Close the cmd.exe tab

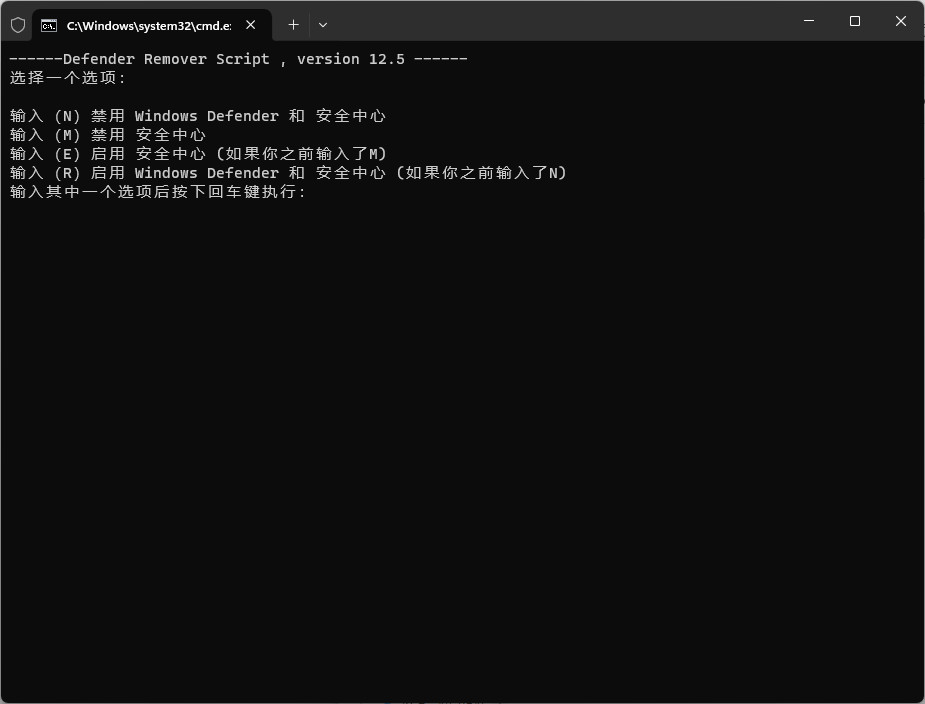click(x=251, y=25)
